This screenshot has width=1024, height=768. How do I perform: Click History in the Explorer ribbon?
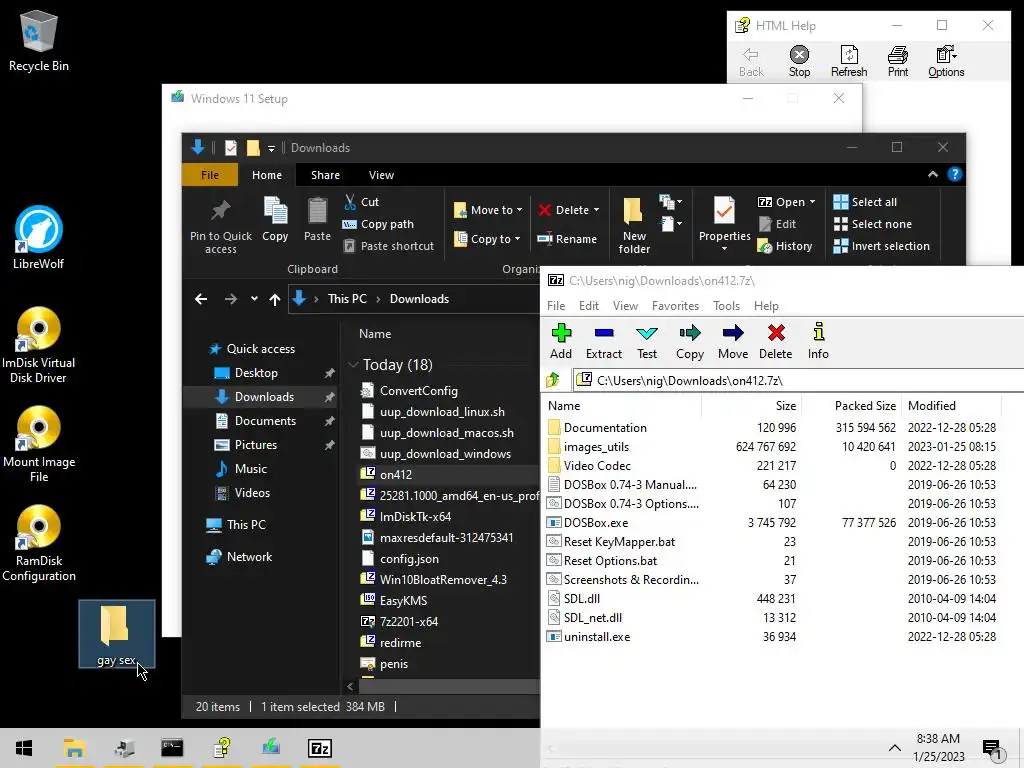pos(784,246)
